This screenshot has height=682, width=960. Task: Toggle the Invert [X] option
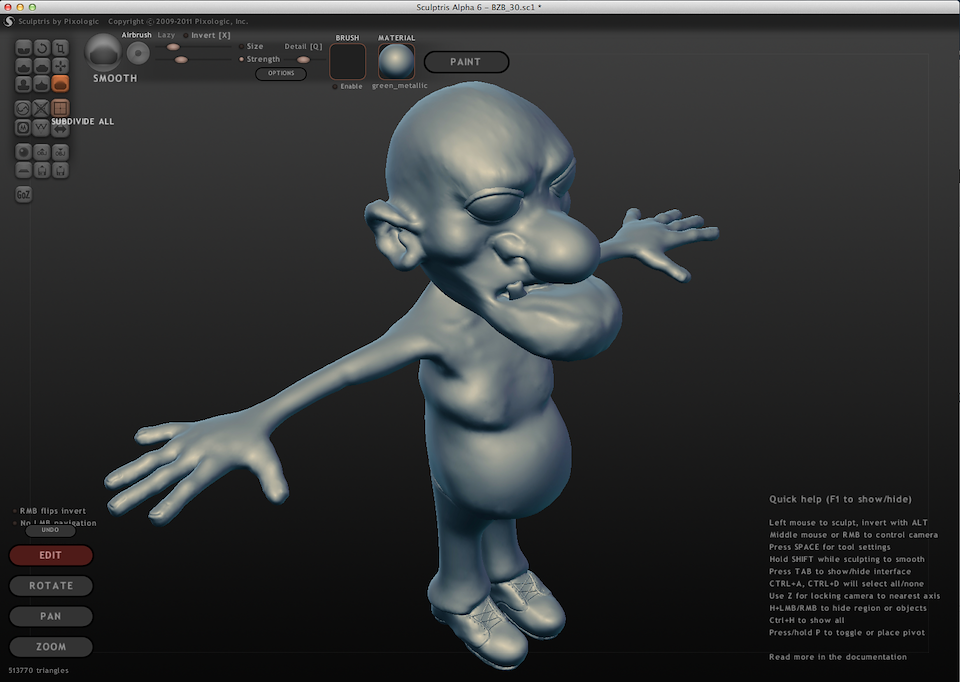pos(186,36)
